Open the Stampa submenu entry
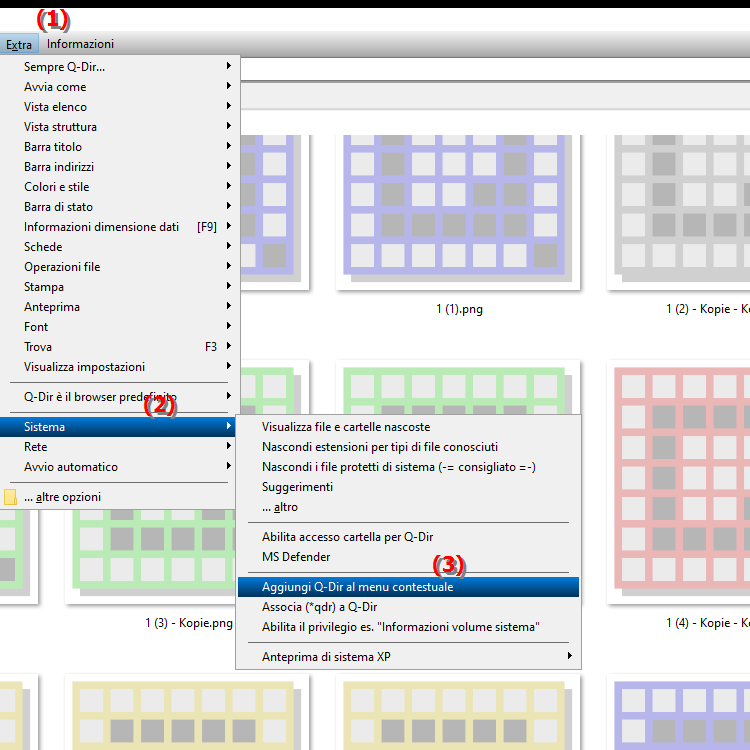The height and width of the screenshot is (750, 750). (x=120, y=287)
